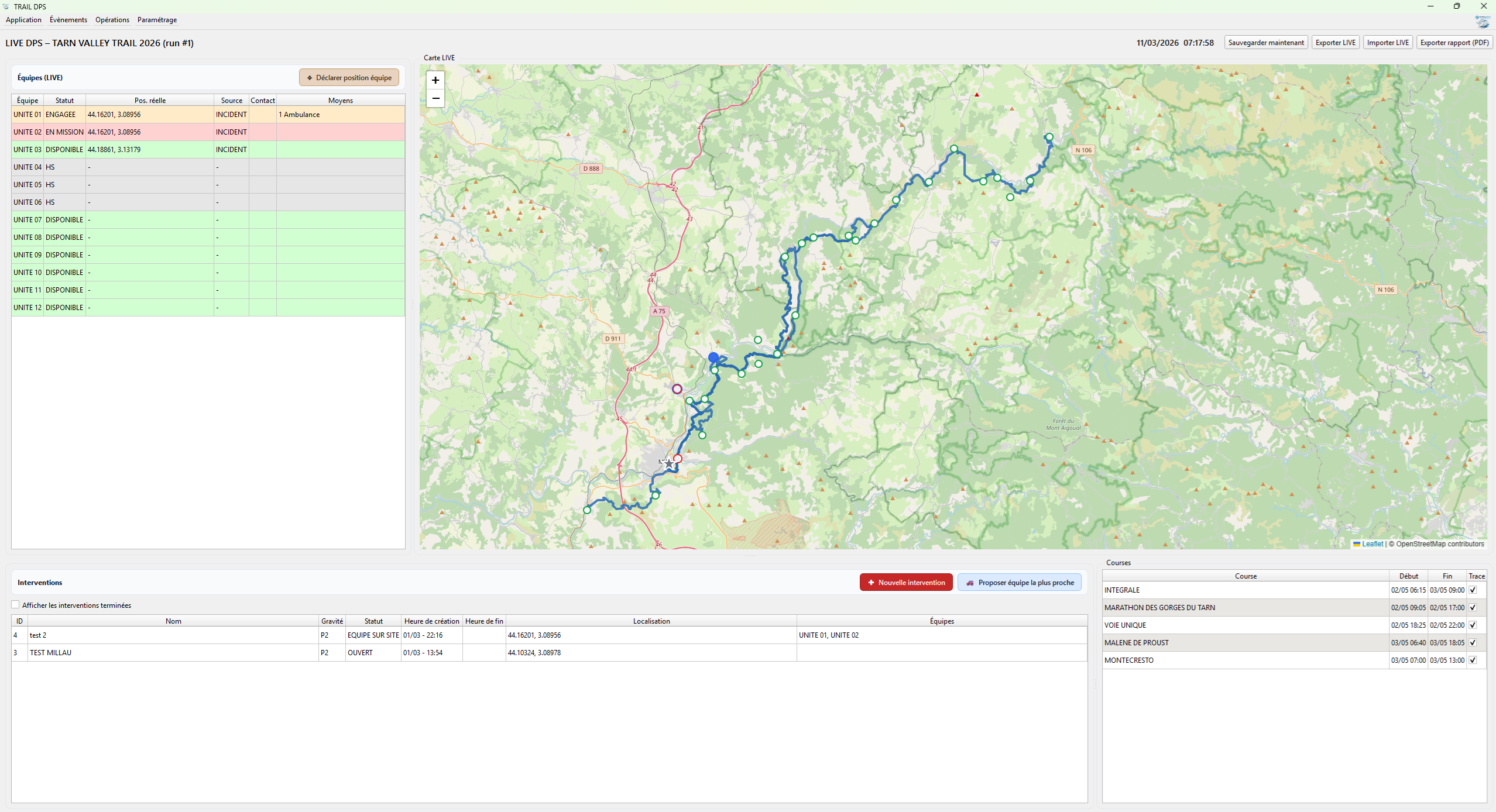Open the Paramétrage menu
Screen dimensions: 1496x812
(x=157, y=20)
